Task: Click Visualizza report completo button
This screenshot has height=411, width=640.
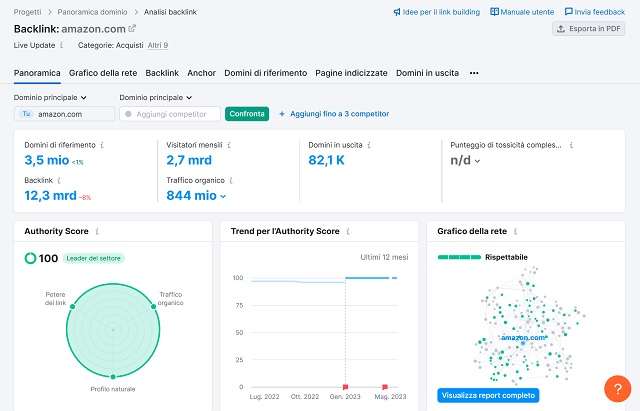Action: (488, 395)
